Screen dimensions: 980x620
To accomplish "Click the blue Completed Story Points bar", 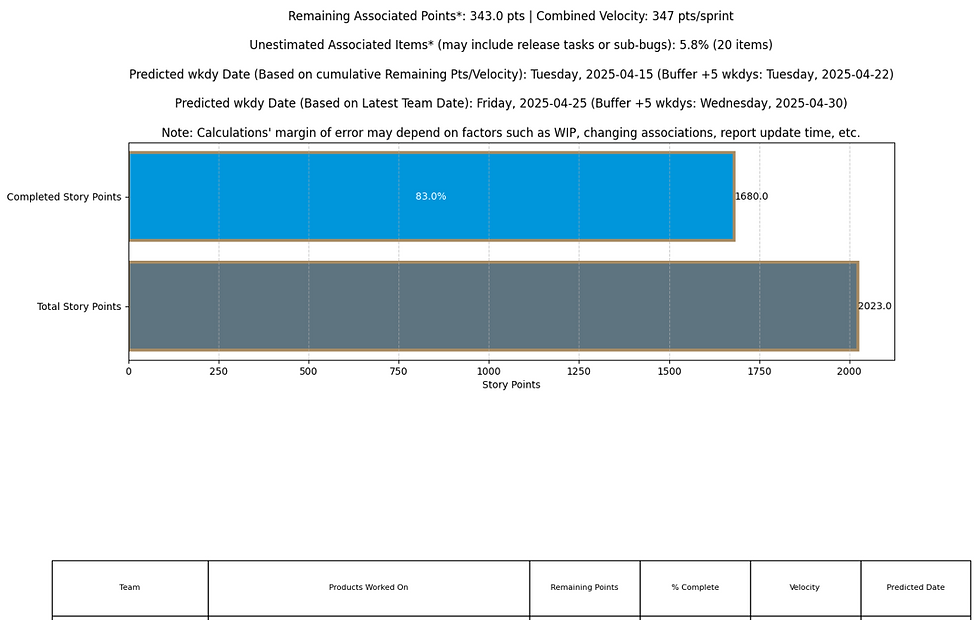I will point(432,196).
